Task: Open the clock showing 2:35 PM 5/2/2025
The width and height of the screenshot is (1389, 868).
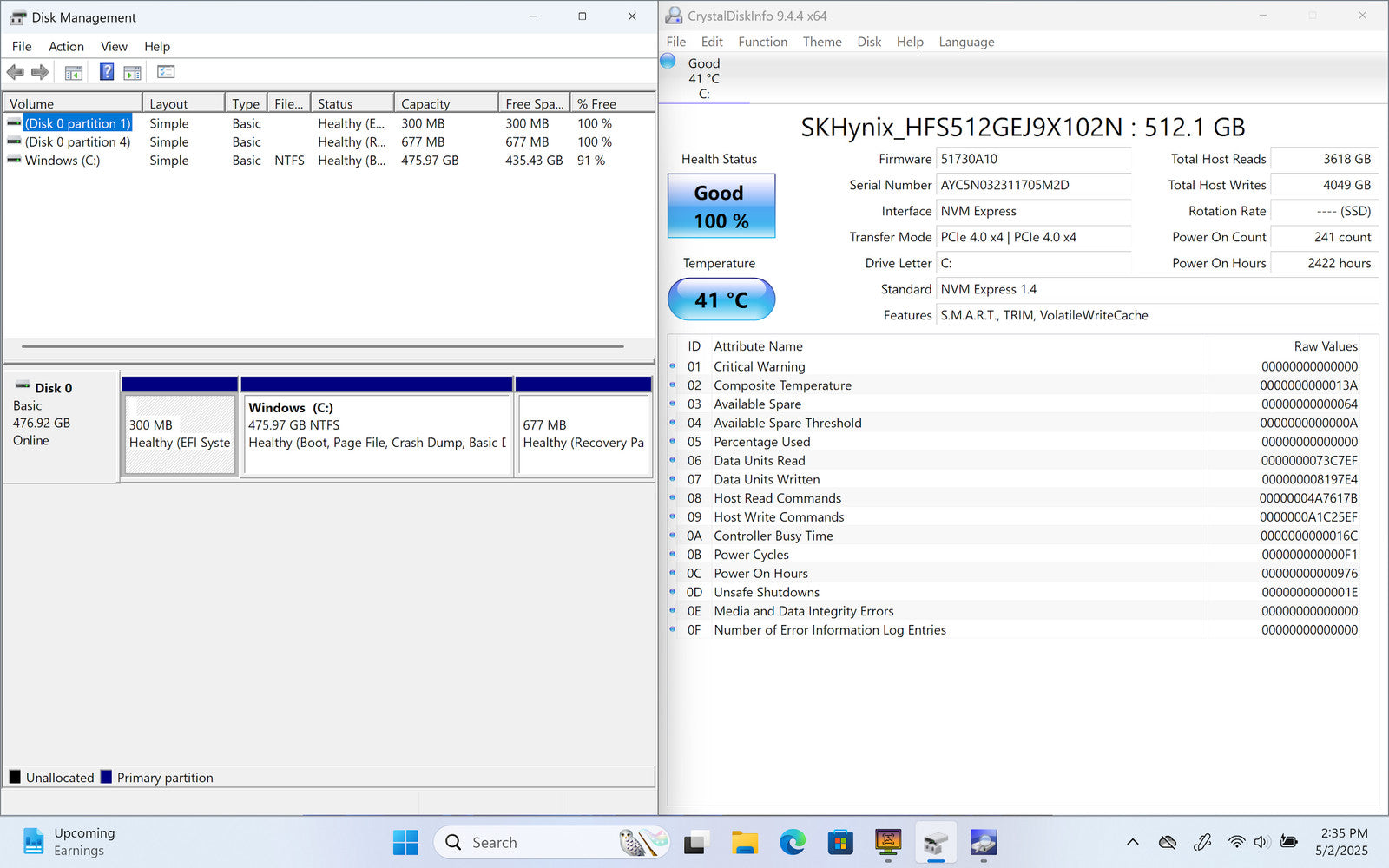Action: pyautogui.click(x=1344, y=842)
